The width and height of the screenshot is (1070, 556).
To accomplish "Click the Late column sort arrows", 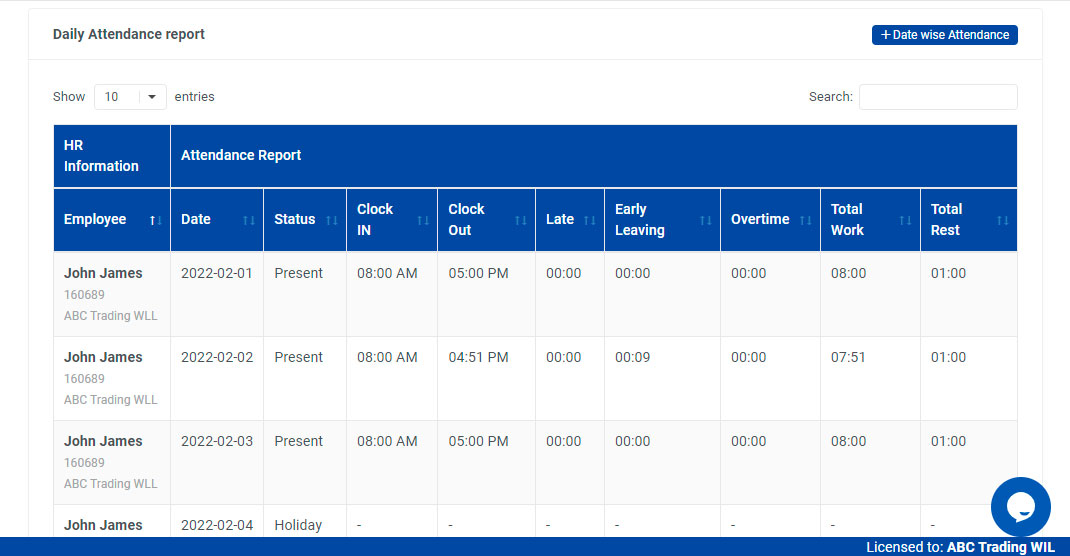I will [x=589, y=220].
